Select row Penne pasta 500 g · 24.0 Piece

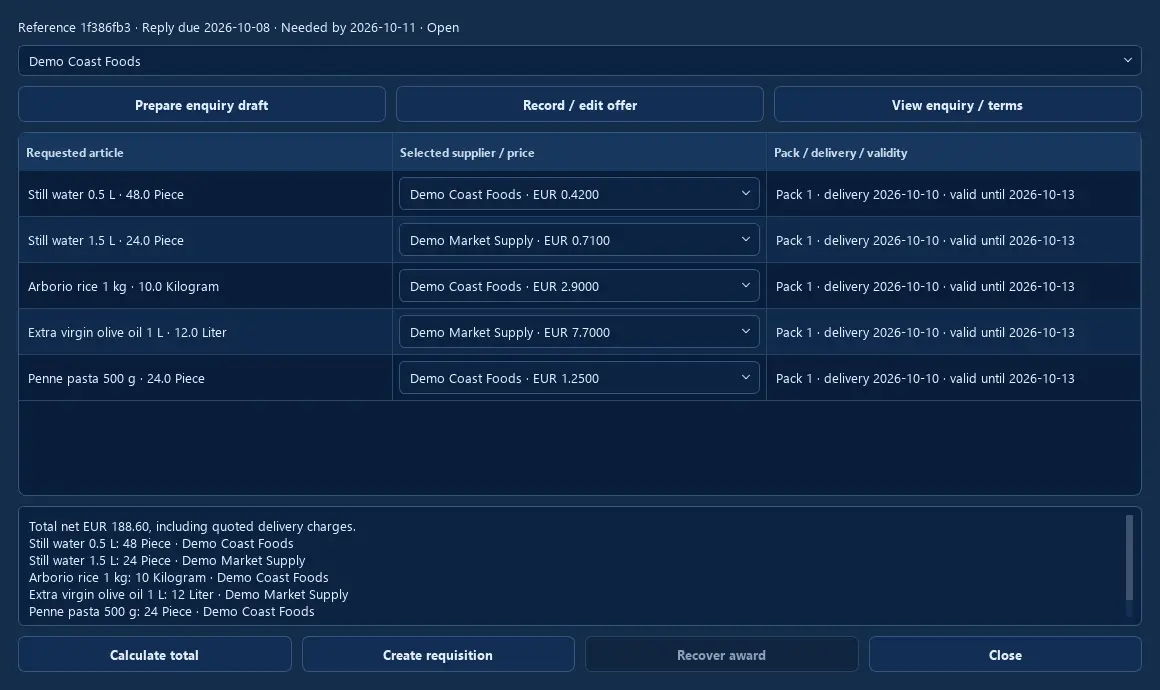pos(206,377)
